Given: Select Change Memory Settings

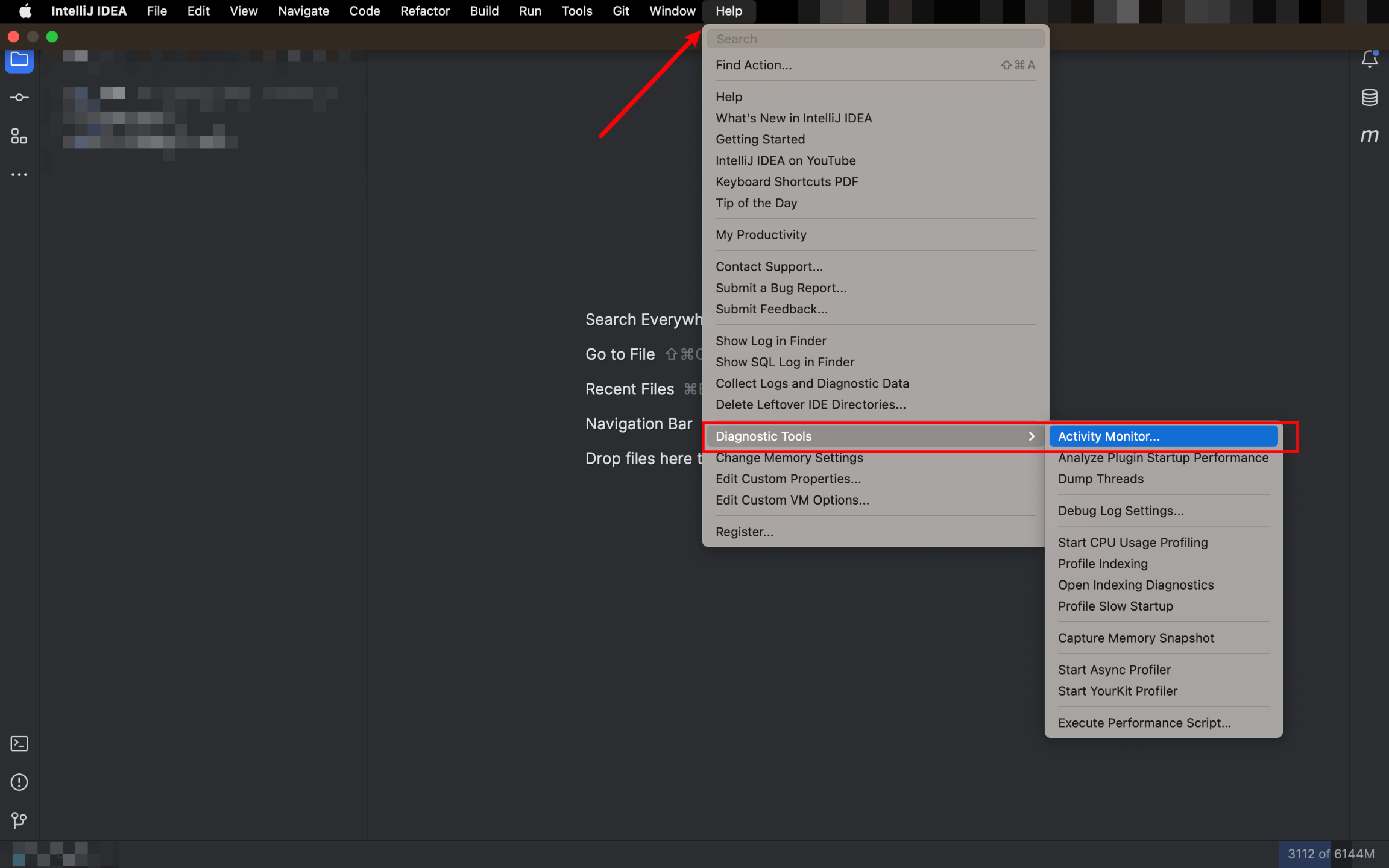Looking at the screenshot, I should 875,458.
